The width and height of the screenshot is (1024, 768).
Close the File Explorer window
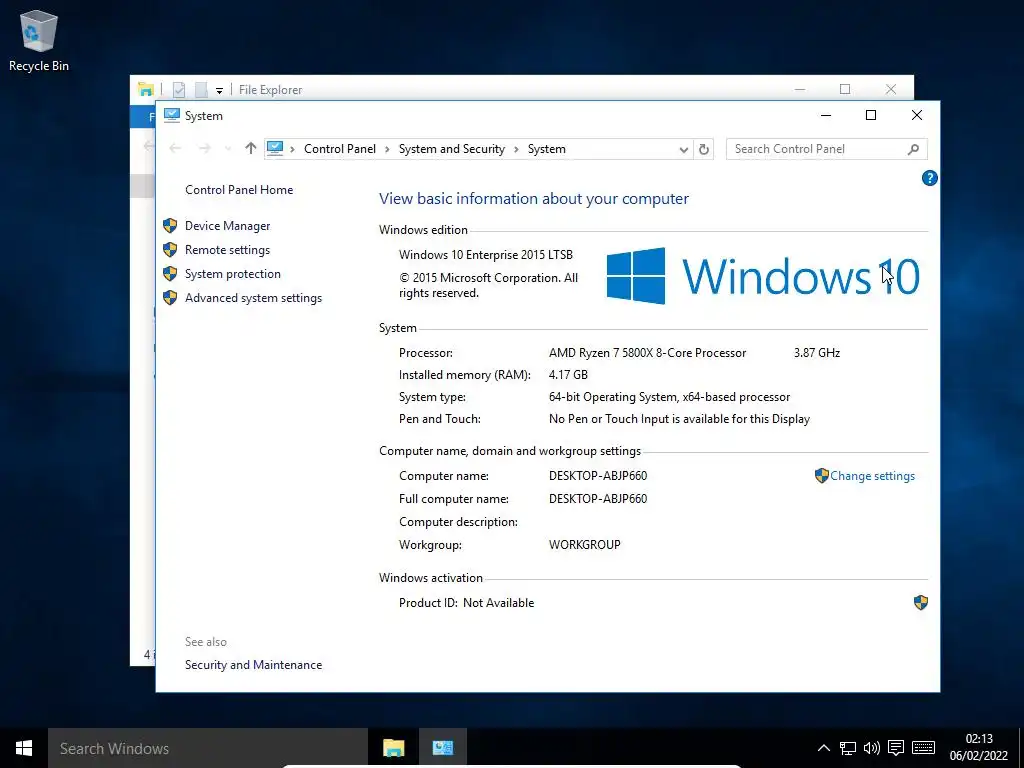(x=891, y=89)
